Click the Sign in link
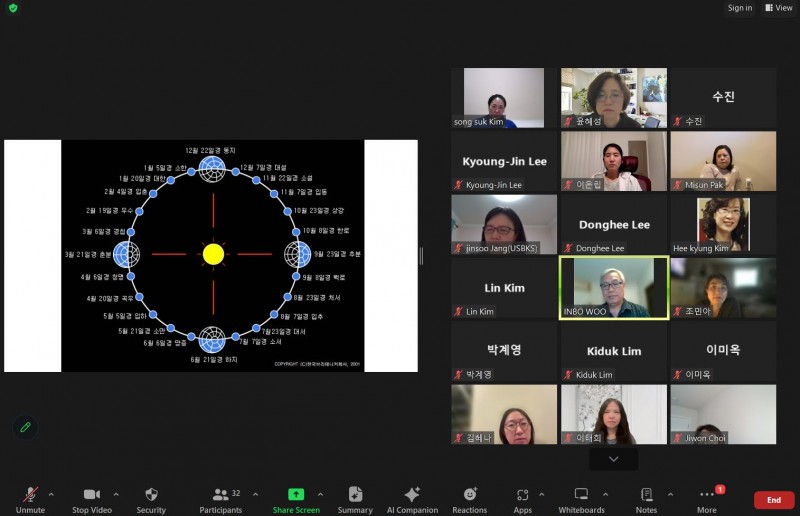 [x=740, y=8]
